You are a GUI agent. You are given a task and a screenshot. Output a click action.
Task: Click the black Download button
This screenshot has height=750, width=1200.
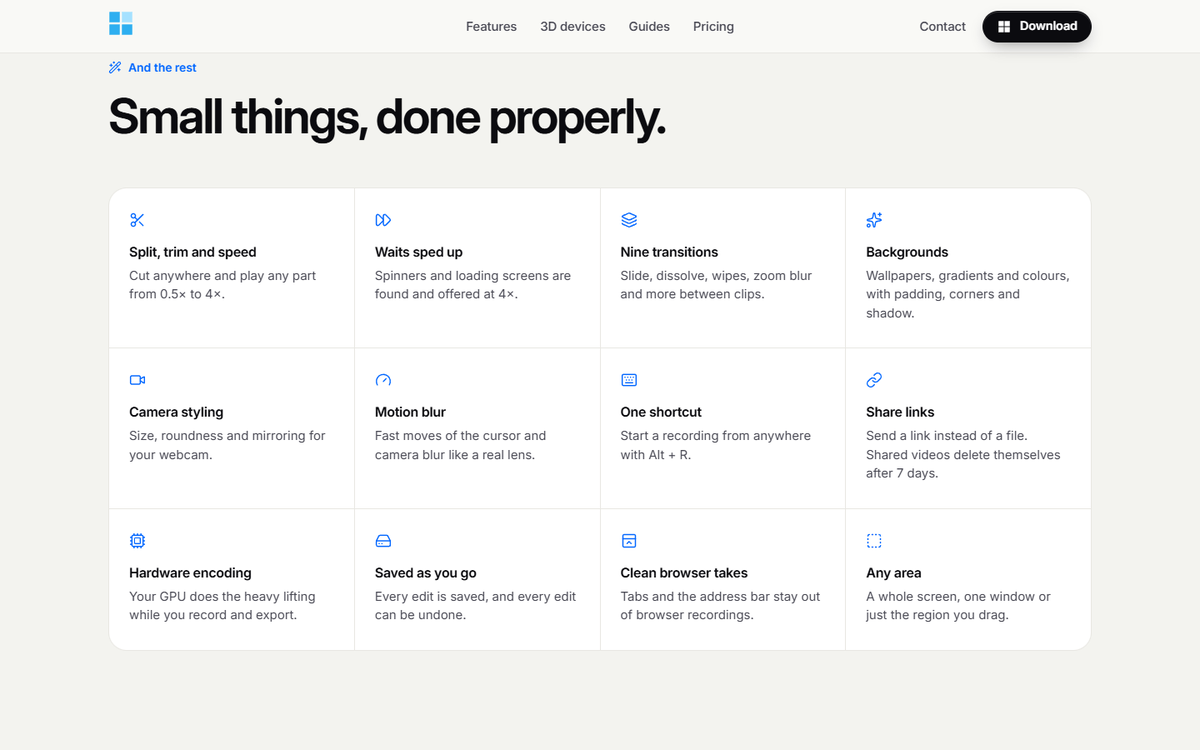pos(1037,27)
